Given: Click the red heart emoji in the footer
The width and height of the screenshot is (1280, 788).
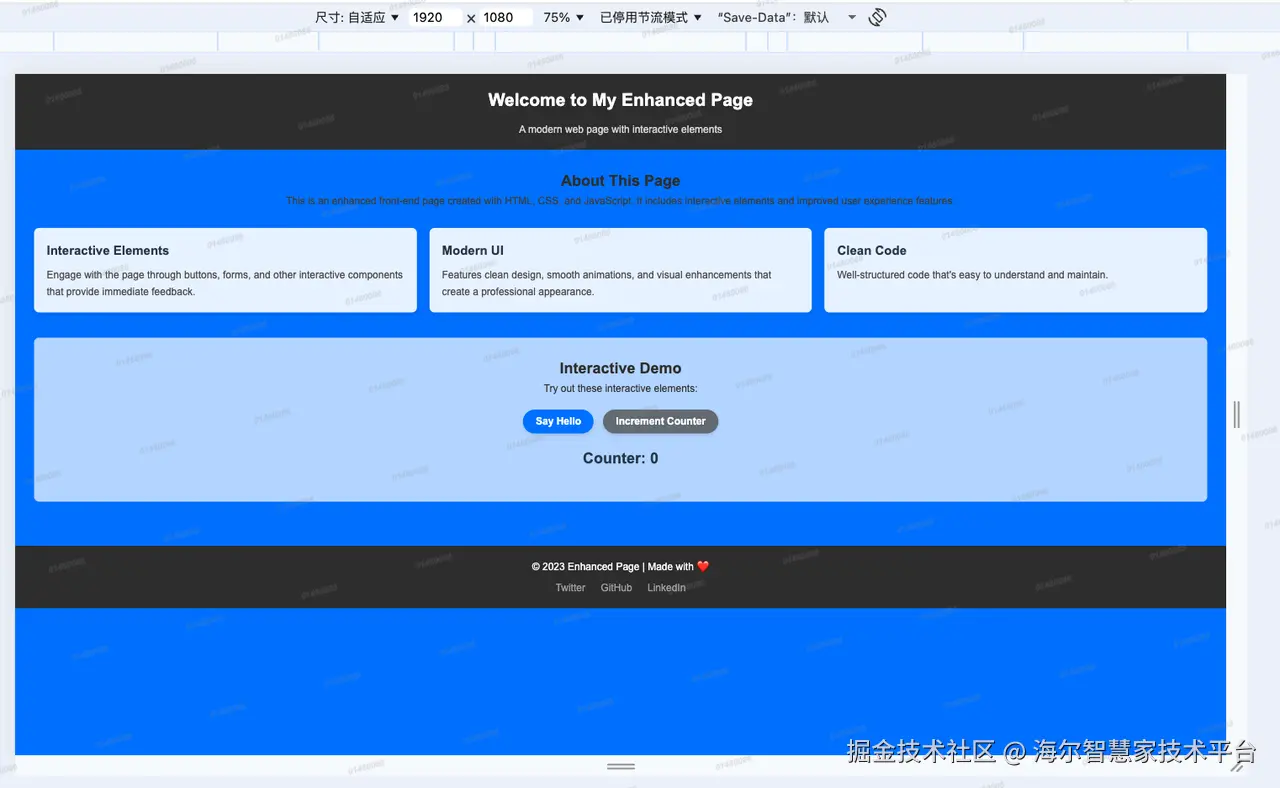Looking at the screenshot, I should pos(703,567).
